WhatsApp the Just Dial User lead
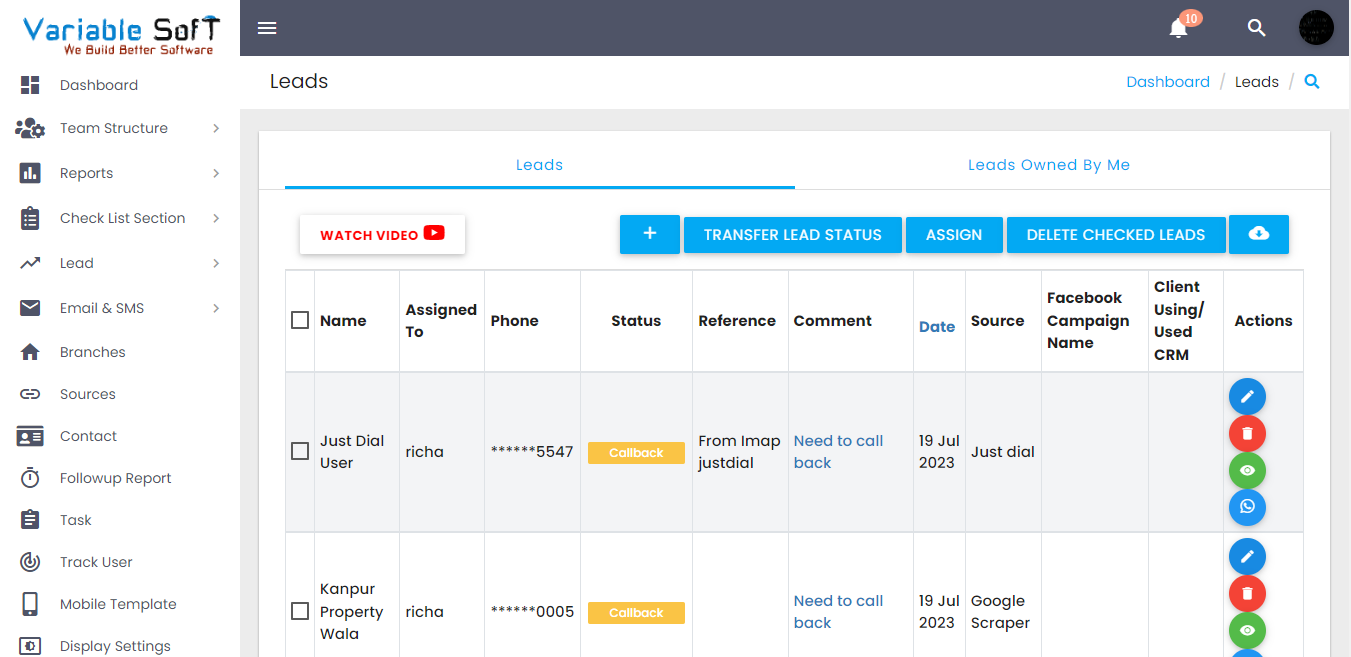Image resolution: width=1351 pixels, height=657 pixels. tap(1247, 508)
